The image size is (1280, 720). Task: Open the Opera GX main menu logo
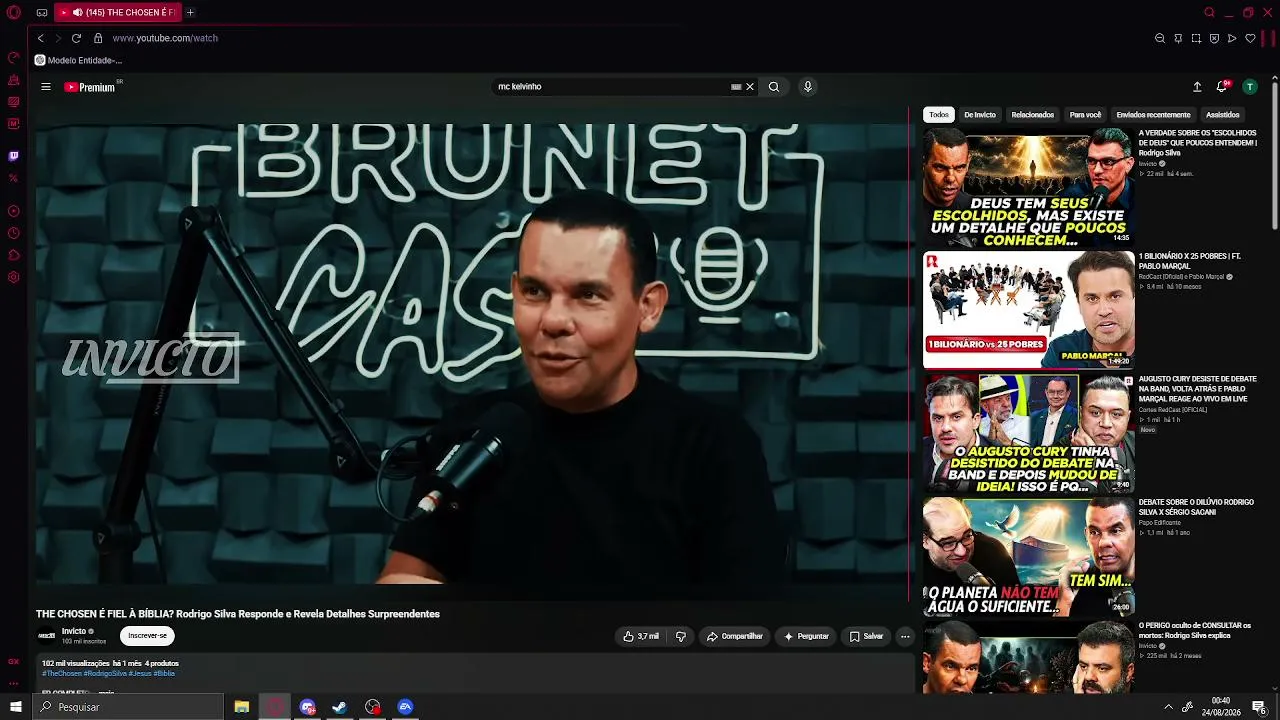coord(14,13)
